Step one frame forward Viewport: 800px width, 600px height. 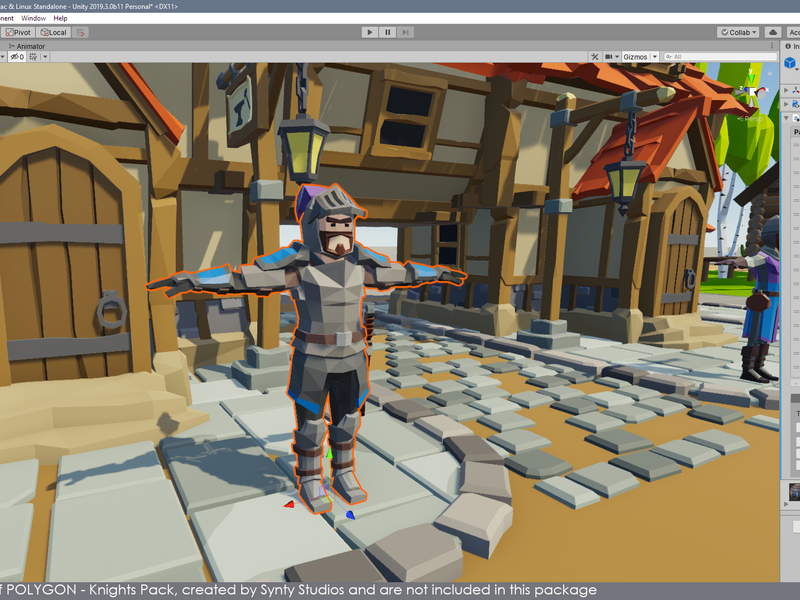click(405, 32)
